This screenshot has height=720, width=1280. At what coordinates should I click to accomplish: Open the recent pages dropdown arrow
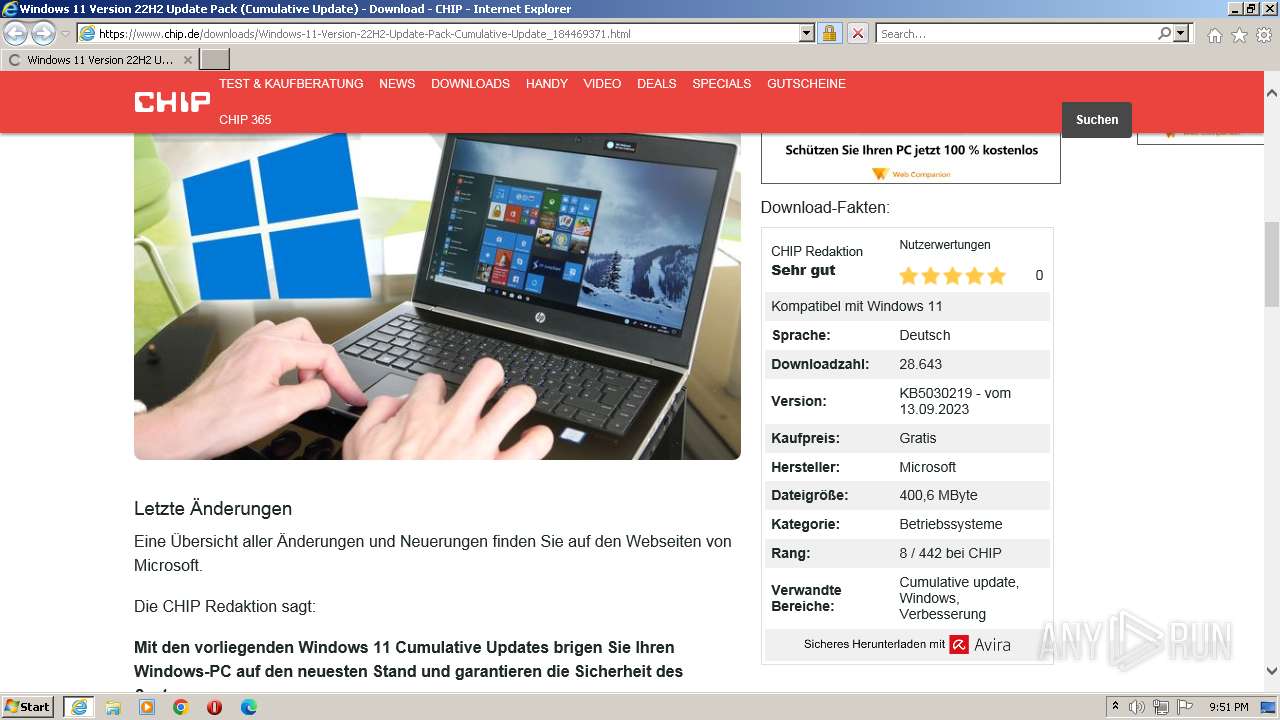(x=65, y=34)
